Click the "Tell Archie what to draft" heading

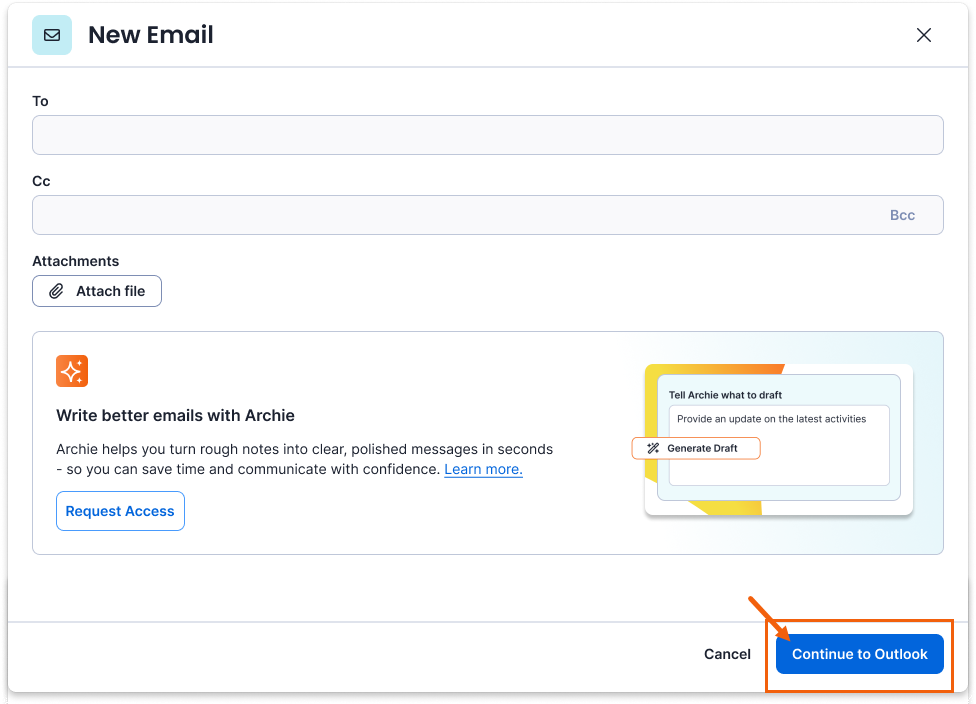(x=725, y=395)
